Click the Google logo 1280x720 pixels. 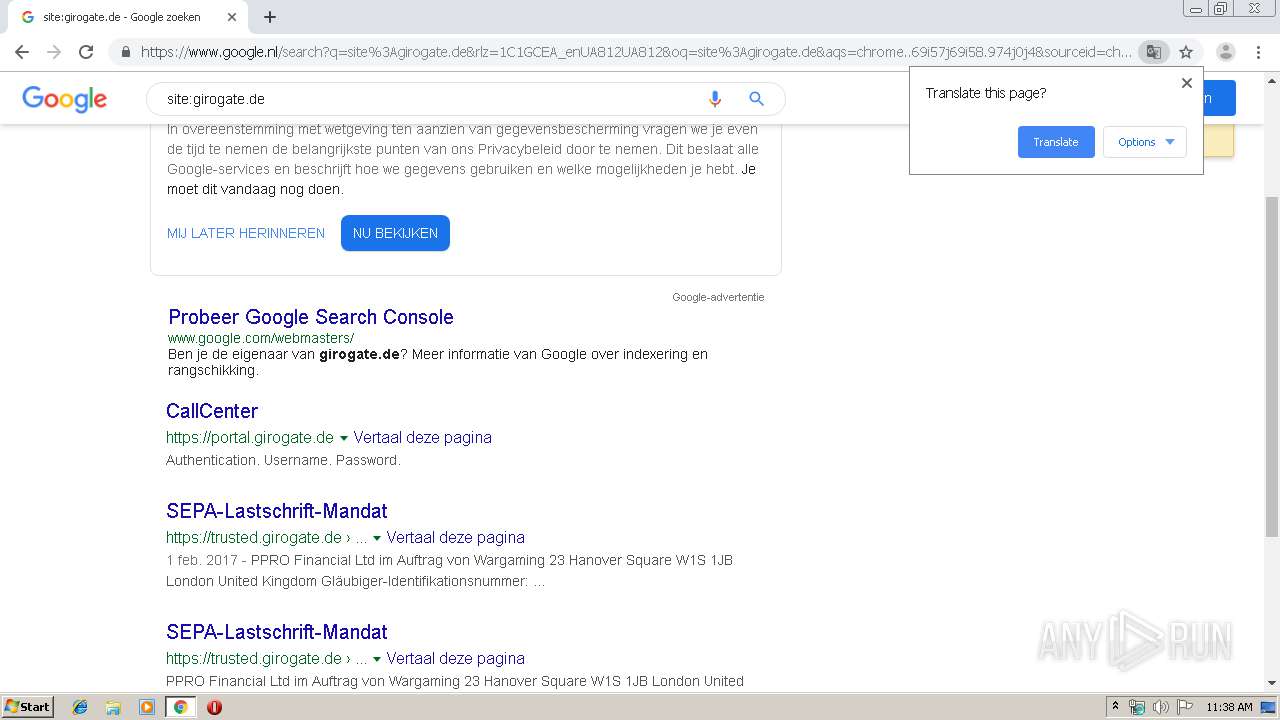[64, 99]
